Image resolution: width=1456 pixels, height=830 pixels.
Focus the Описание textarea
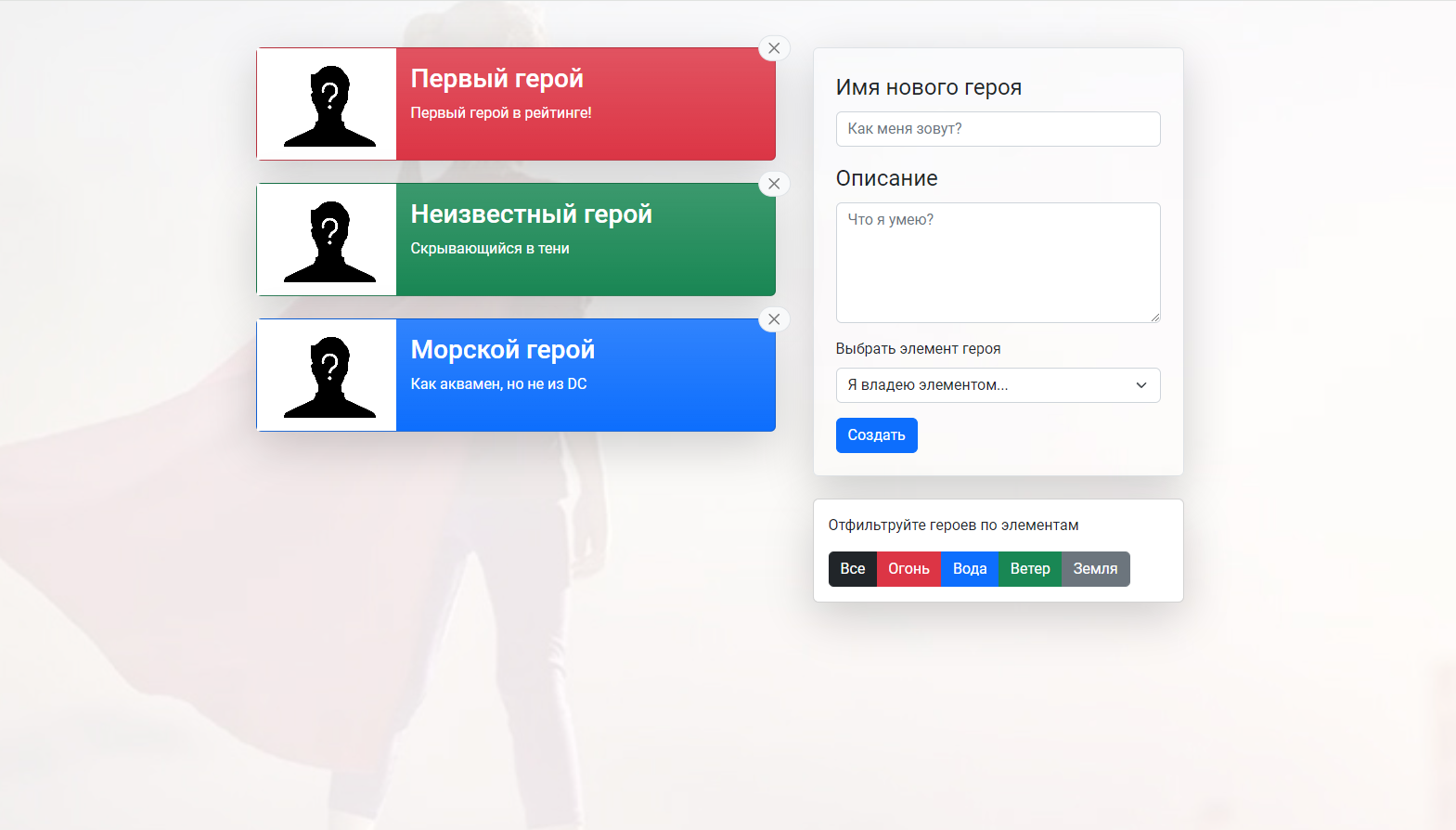point(998,263)
